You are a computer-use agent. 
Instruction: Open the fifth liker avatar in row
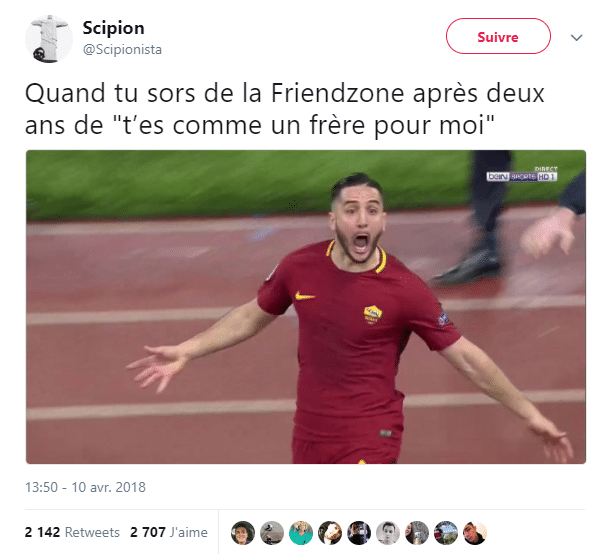(359, 533)
